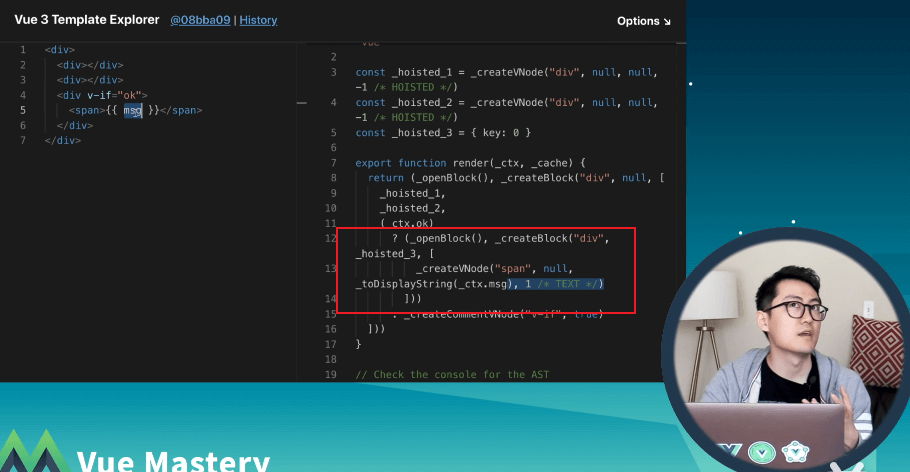
Task: Click line number 4 in the template editor
Action: pyautogui.click(x=23, y=95)
